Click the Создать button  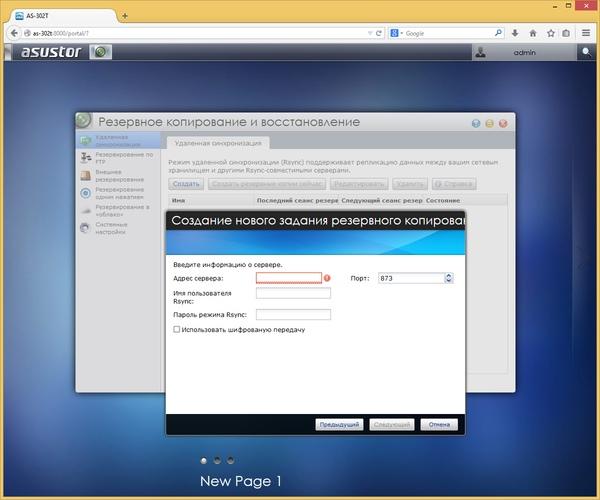click(186, 184)
